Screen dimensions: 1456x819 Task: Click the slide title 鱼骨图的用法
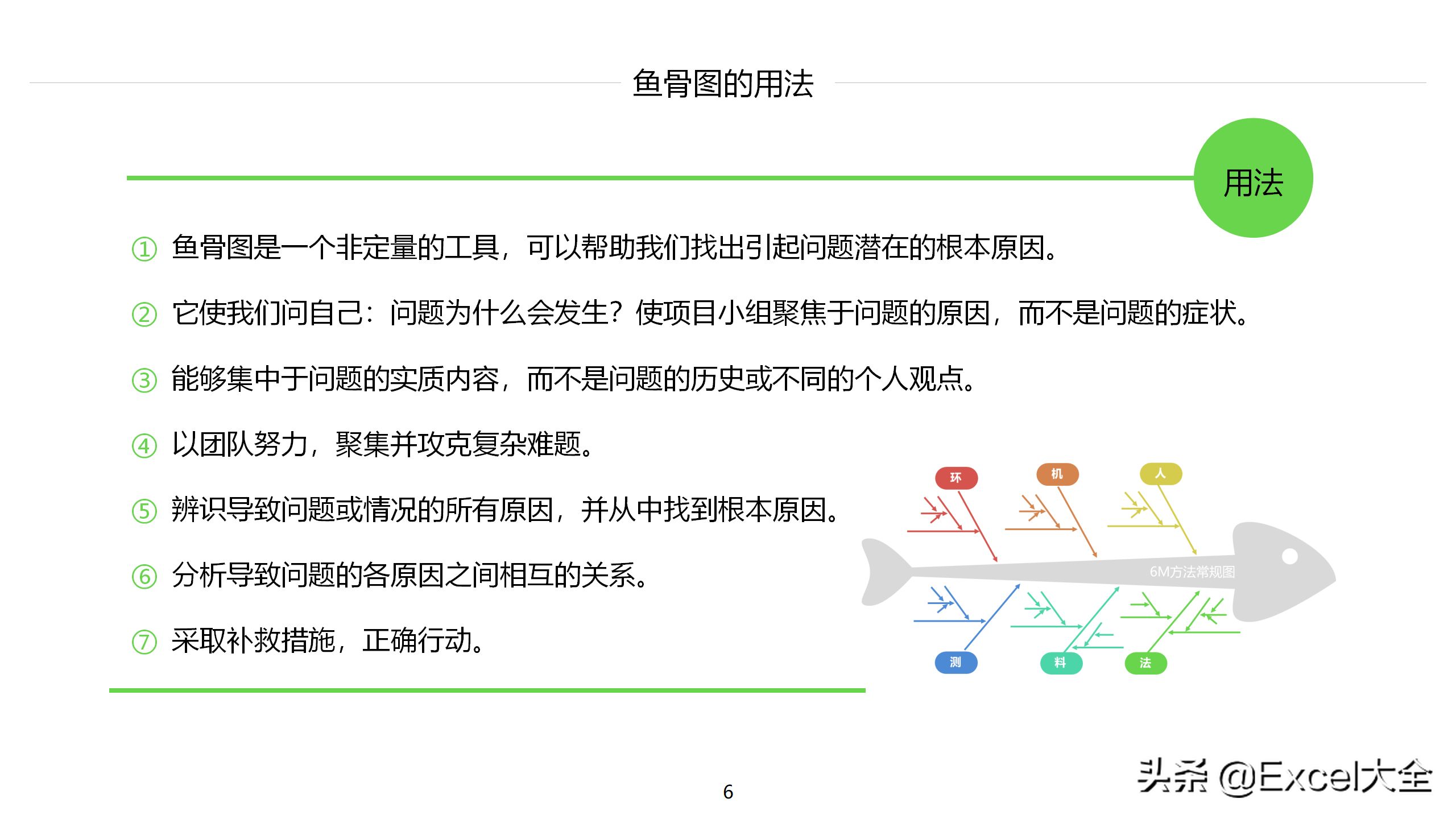tap(723, 84)
